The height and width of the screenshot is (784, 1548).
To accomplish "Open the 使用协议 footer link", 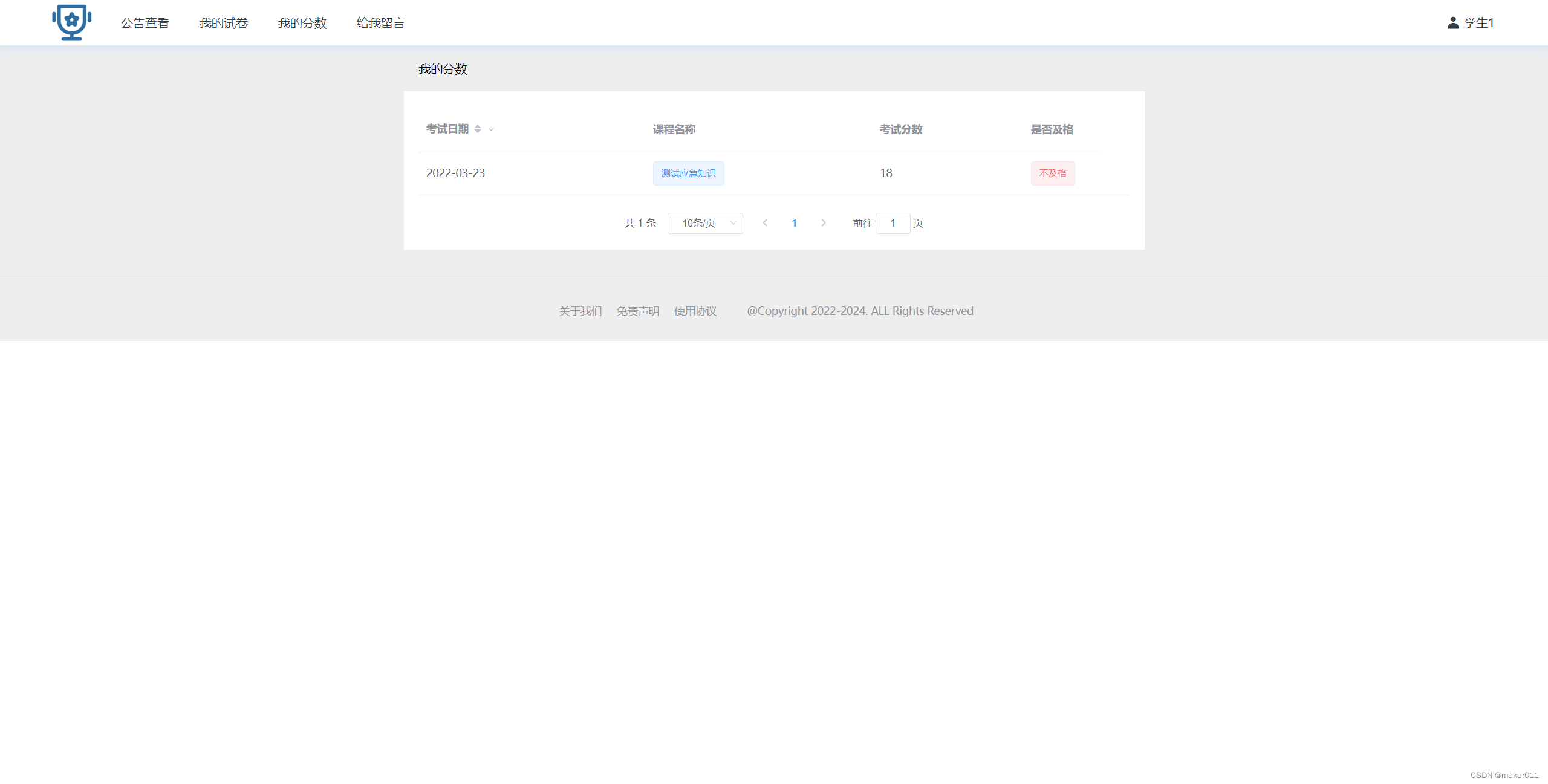I will 695,311.
